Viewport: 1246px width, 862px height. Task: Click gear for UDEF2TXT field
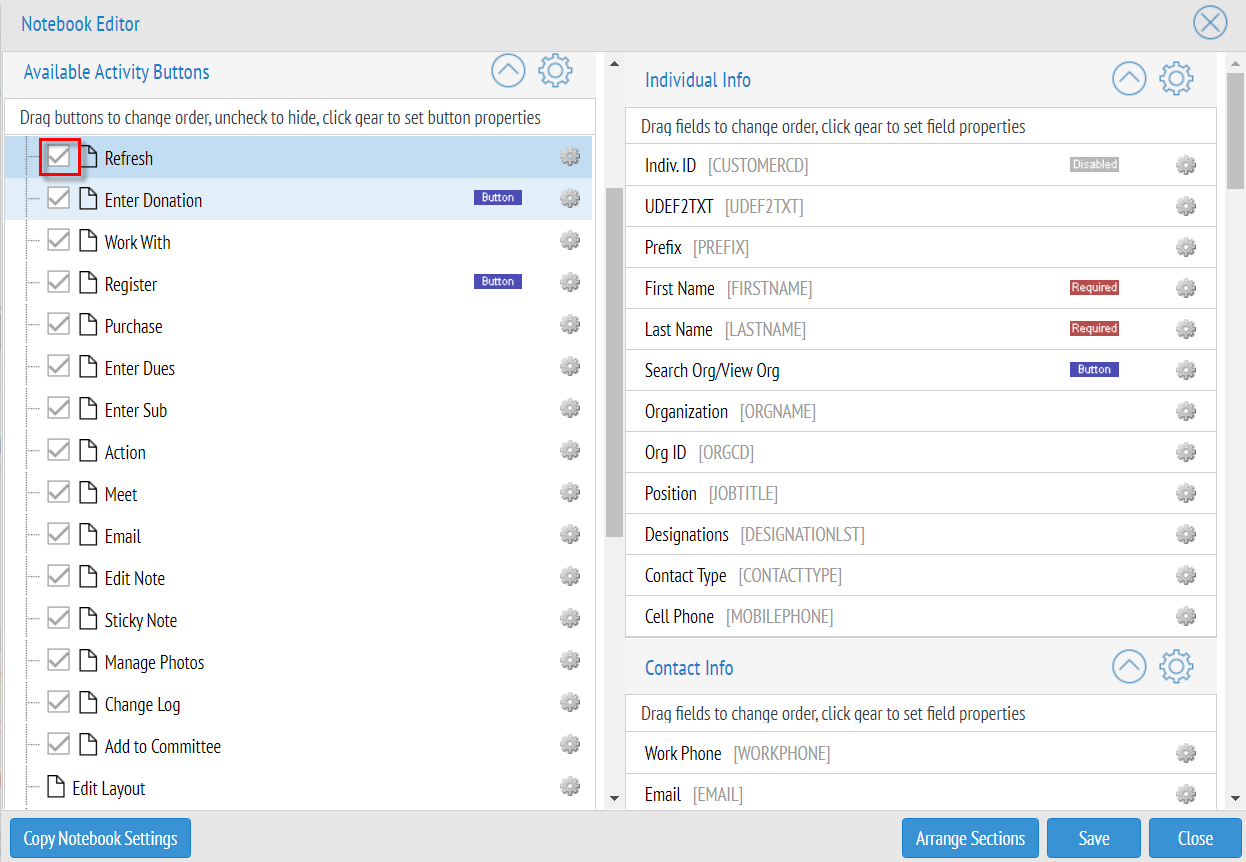coord(1186,207)
